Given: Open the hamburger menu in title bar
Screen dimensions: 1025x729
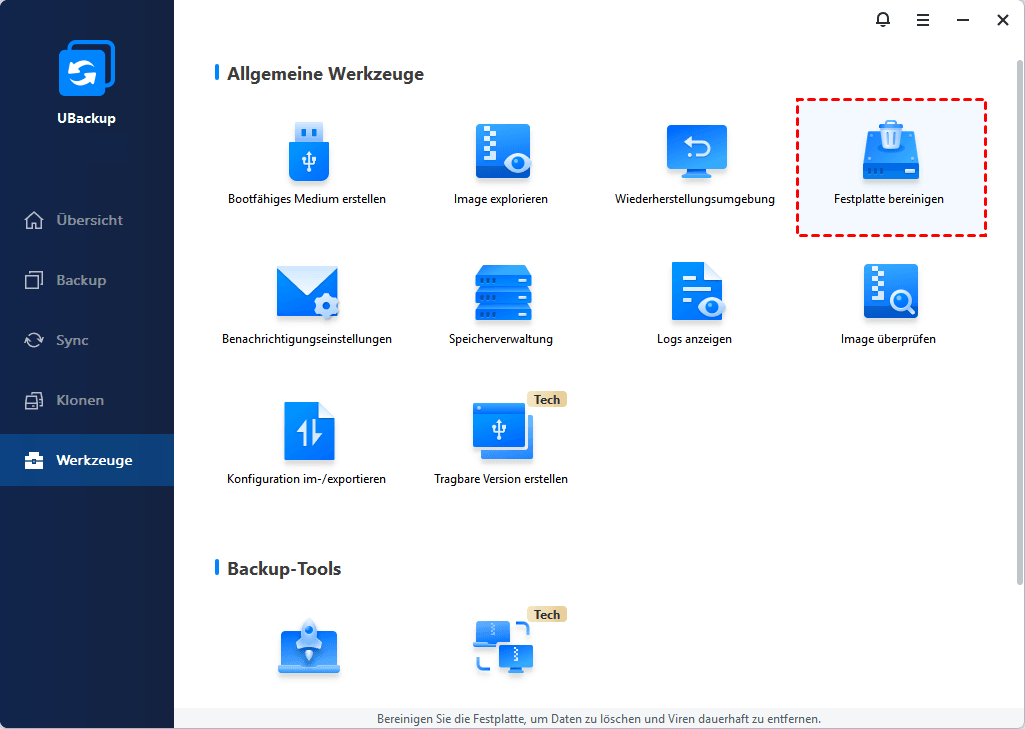Looking at the screenshot, I should click(923, 20).
